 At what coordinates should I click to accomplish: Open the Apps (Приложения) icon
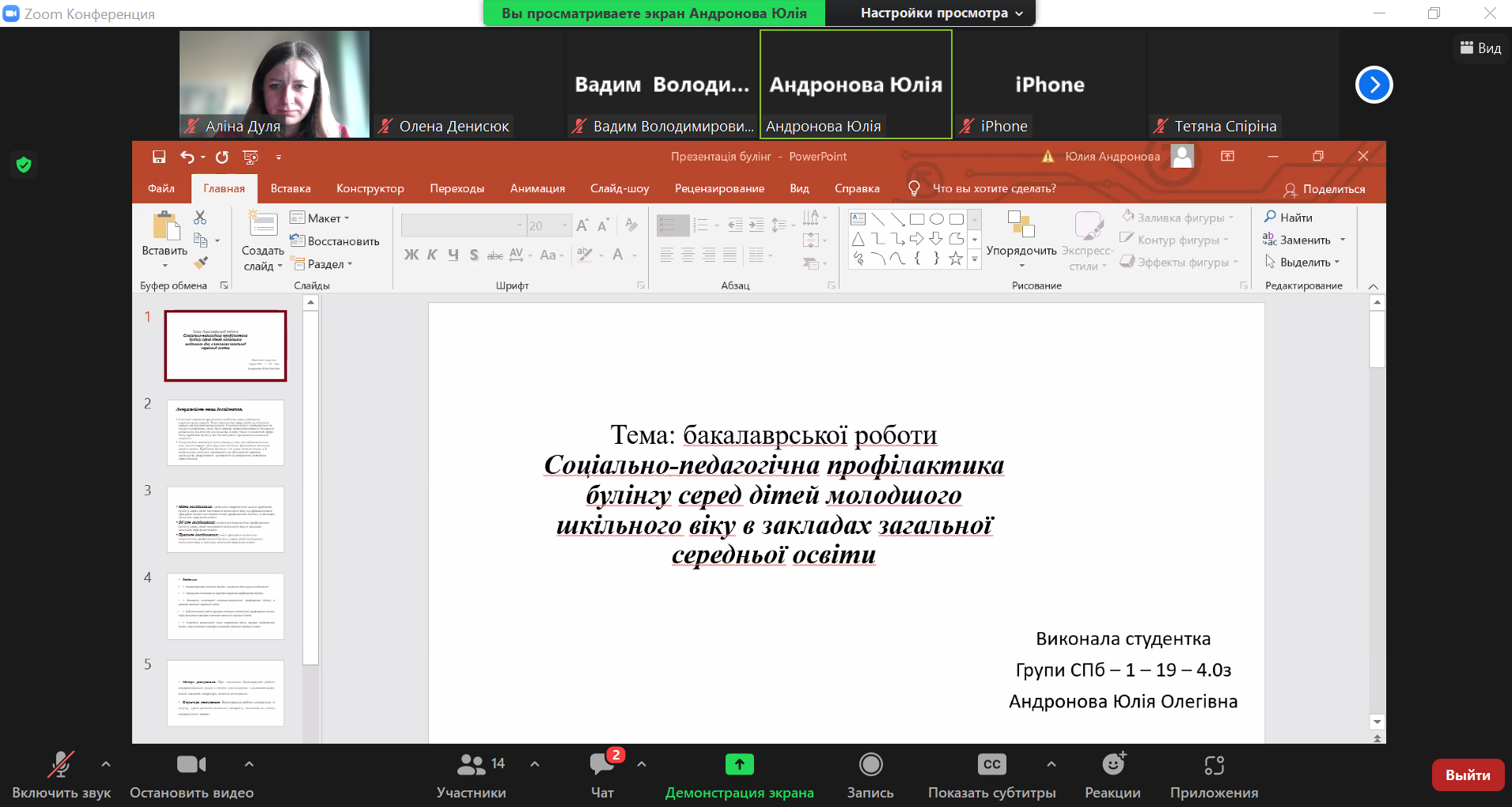coord(1214,765)
